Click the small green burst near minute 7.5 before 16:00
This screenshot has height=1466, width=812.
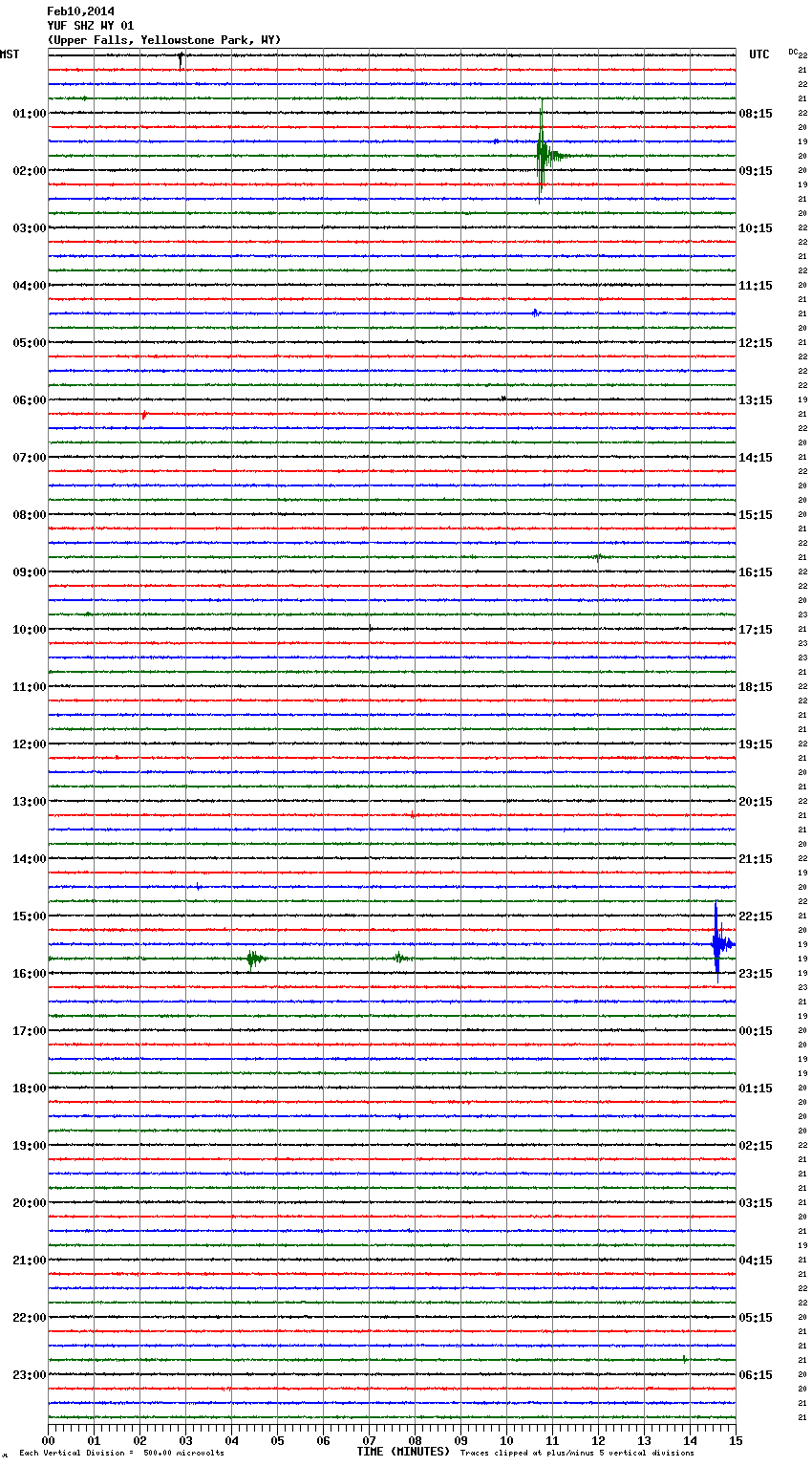click(400, 958)
